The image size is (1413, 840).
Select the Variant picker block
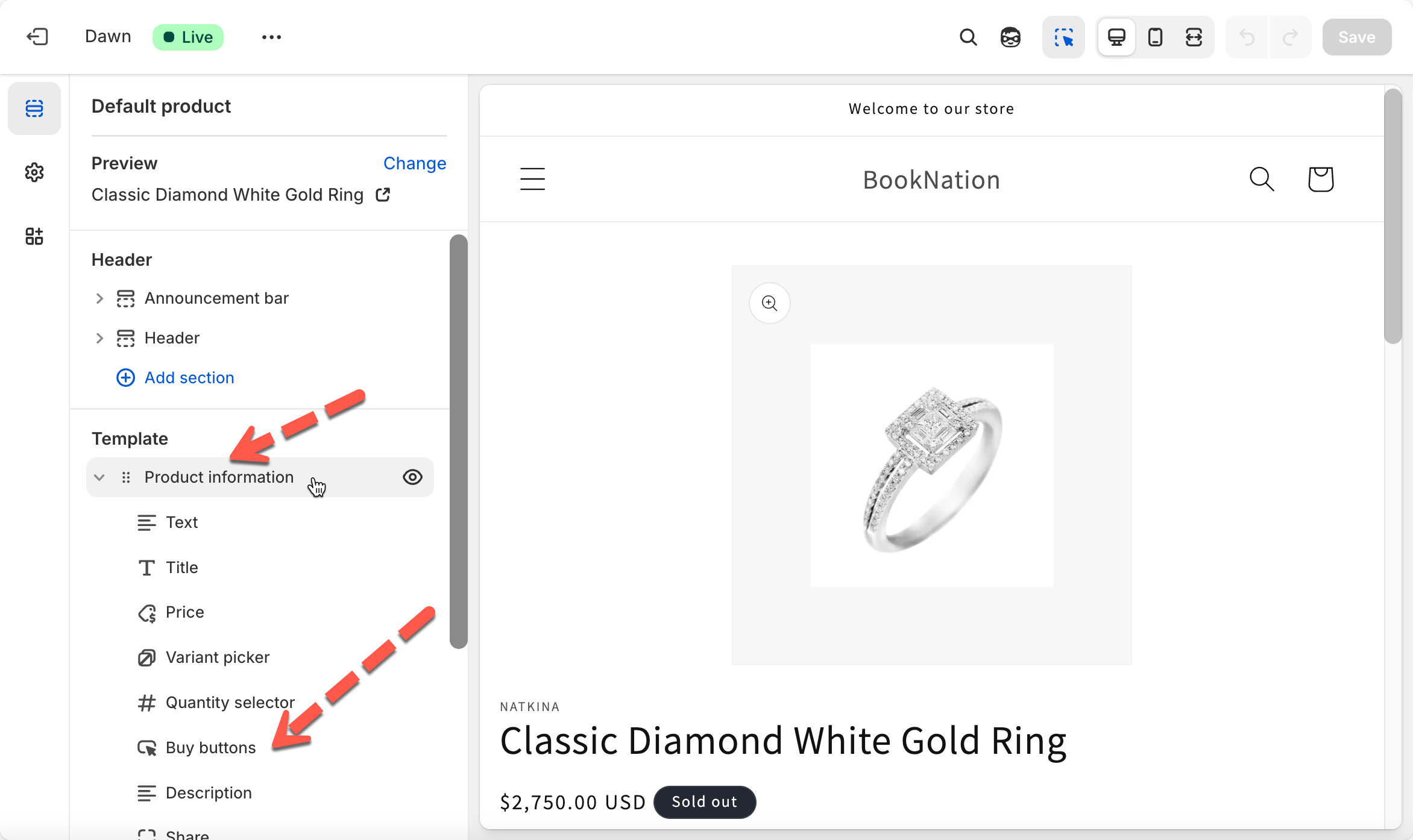coord(217,657)
